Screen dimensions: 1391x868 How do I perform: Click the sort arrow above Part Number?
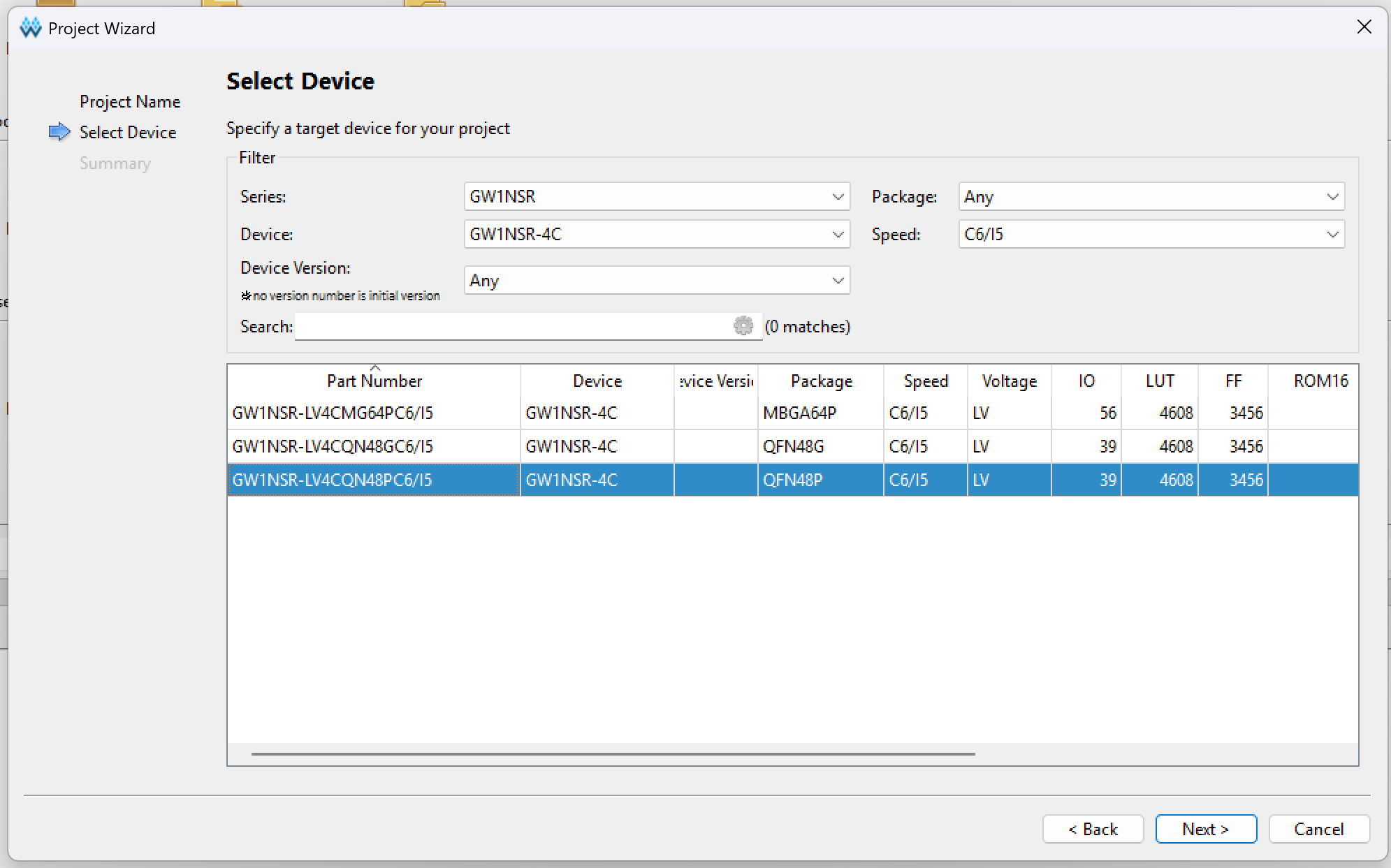point(375,367)
